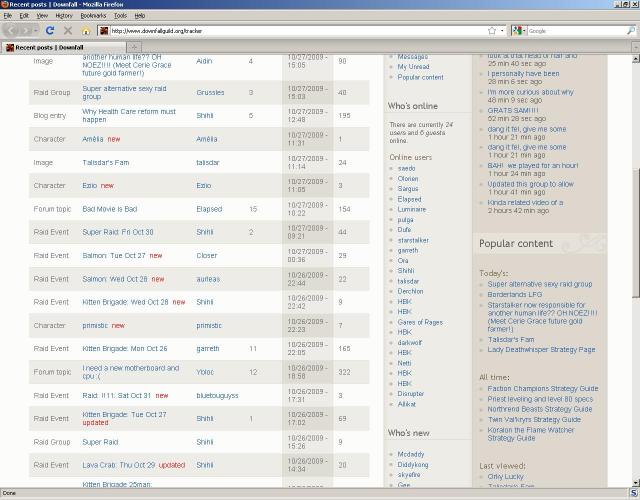Click the scrollbar down arrow
This screenshot has width=640, height=500.
636,483
